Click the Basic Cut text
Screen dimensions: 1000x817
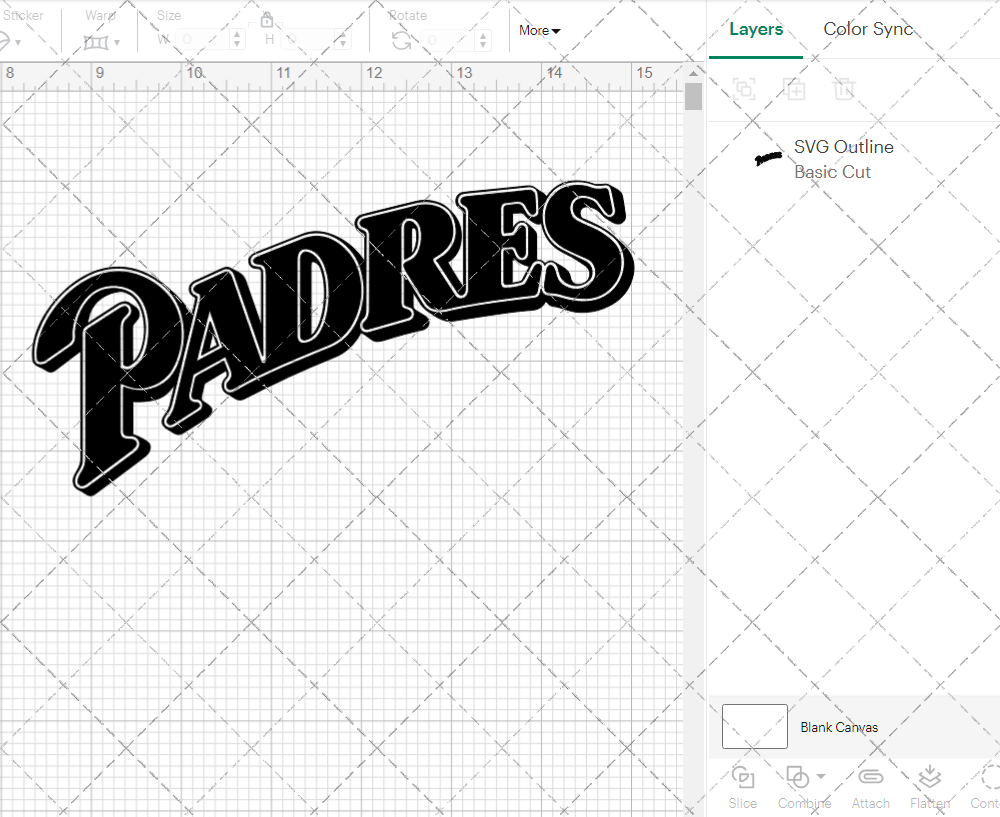coord(832,172)
